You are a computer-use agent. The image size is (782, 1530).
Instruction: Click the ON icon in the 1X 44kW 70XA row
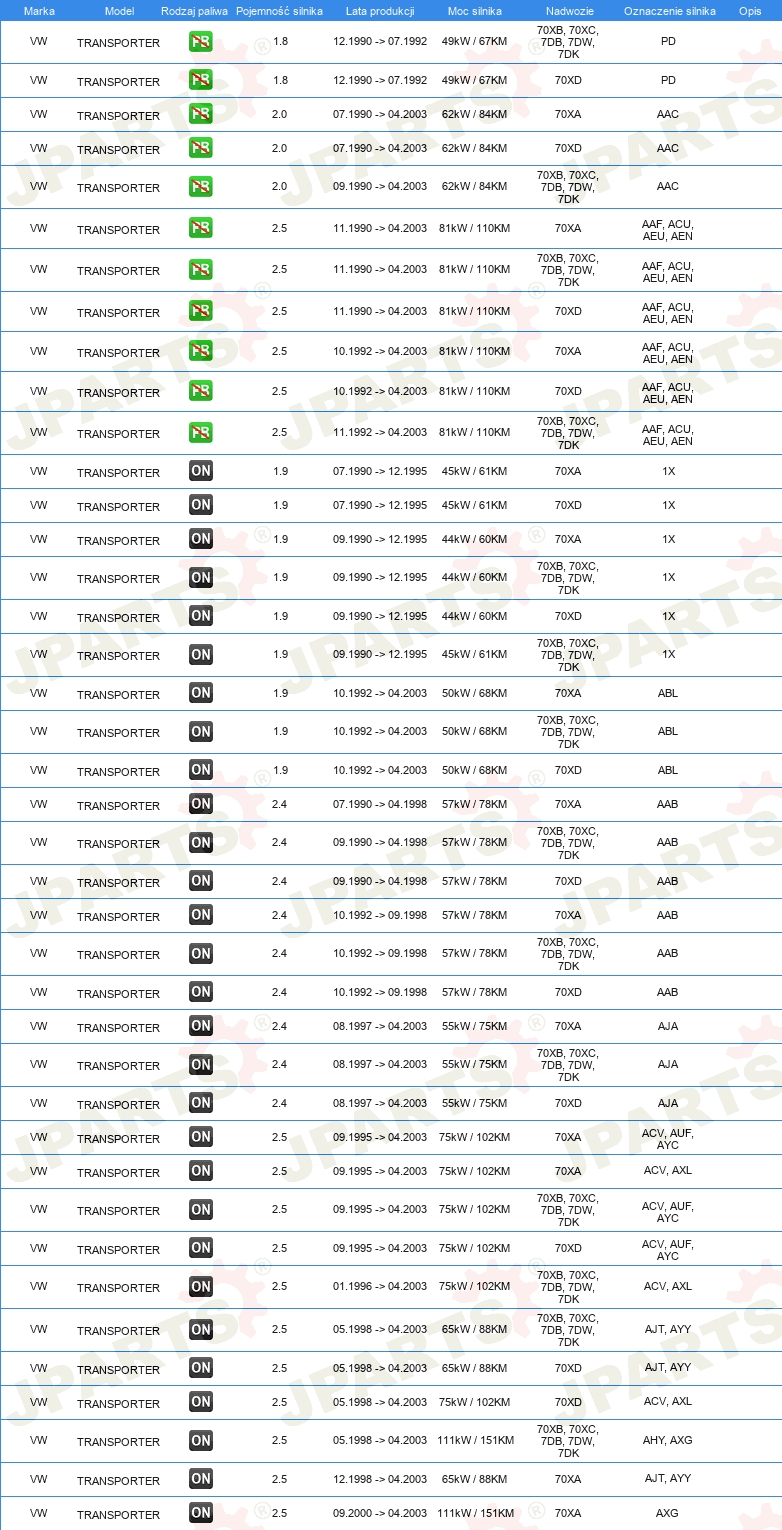[x=201, y=539]
